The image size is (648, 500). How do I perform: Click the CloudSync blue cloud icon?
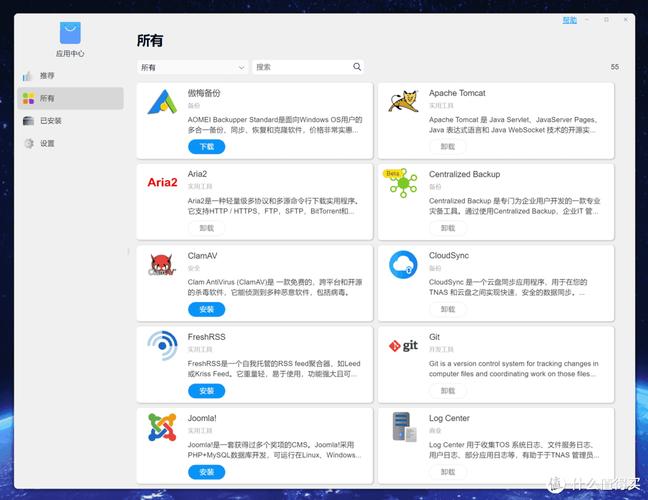tap(403, 264)
